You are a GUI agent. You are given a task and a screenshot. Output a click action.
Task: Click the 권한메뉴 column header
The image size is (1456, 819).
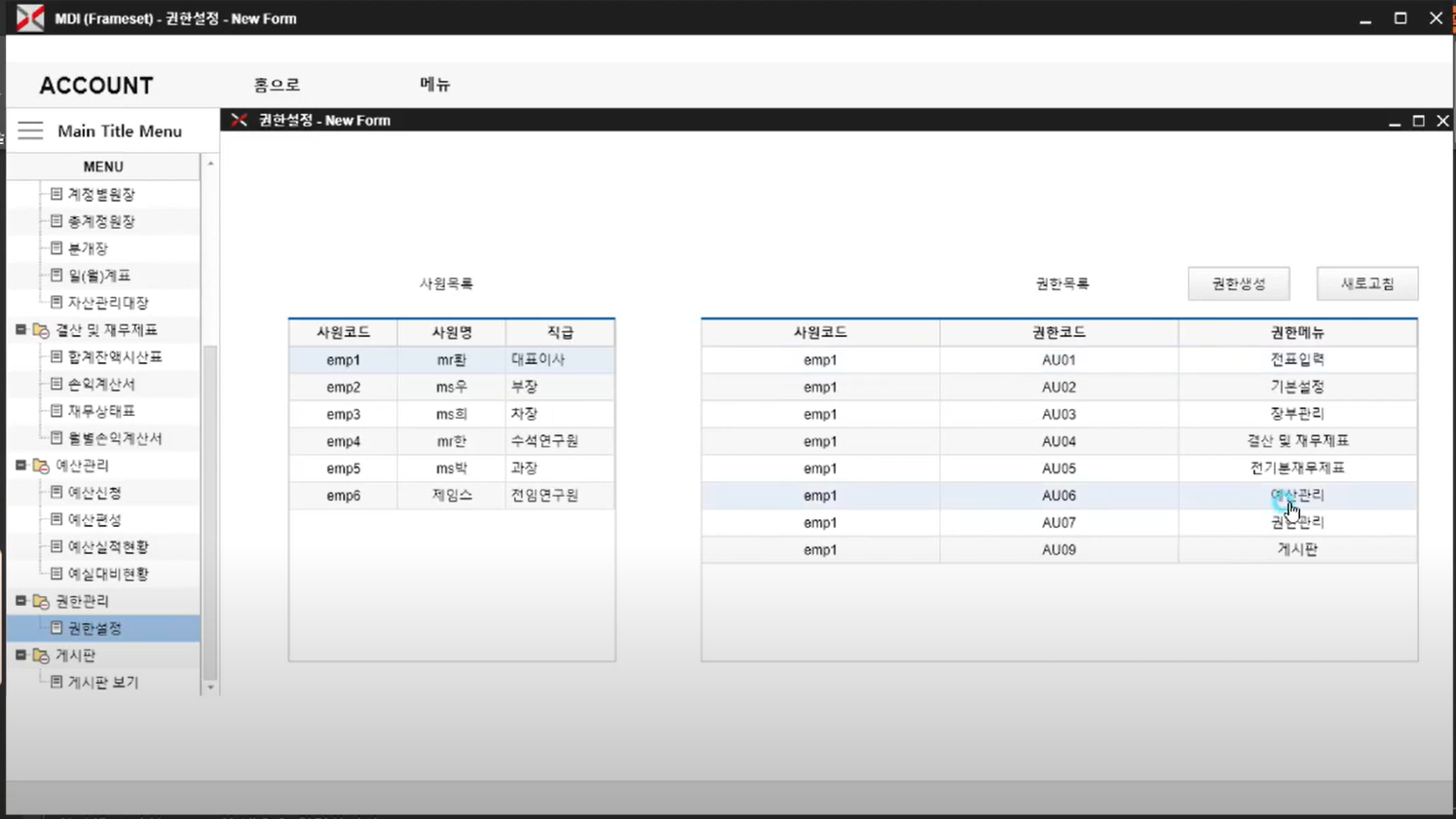(1297, 332)
